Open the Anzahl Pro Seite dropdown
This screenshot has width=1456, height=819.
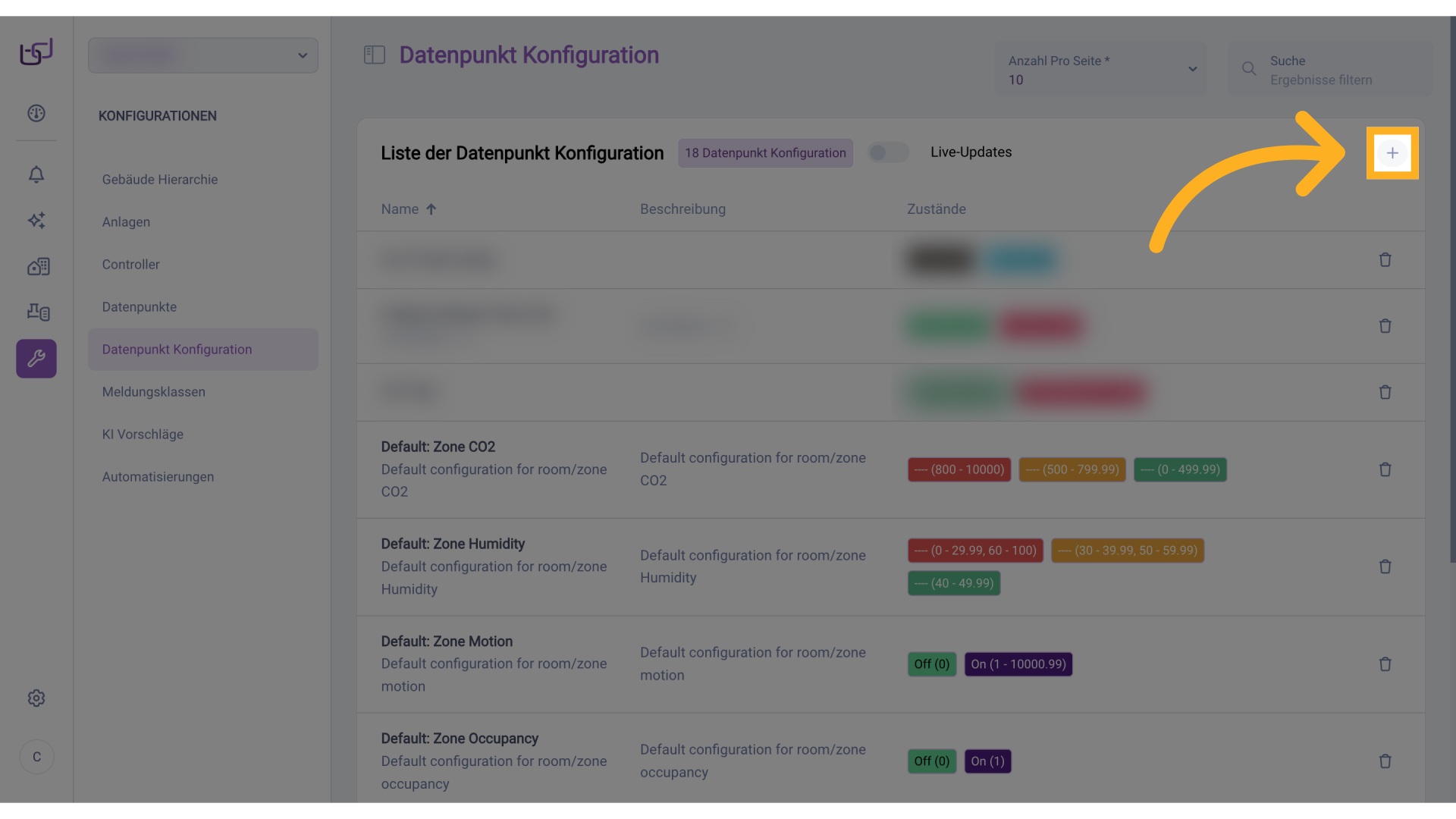[x=1100, y=70]
